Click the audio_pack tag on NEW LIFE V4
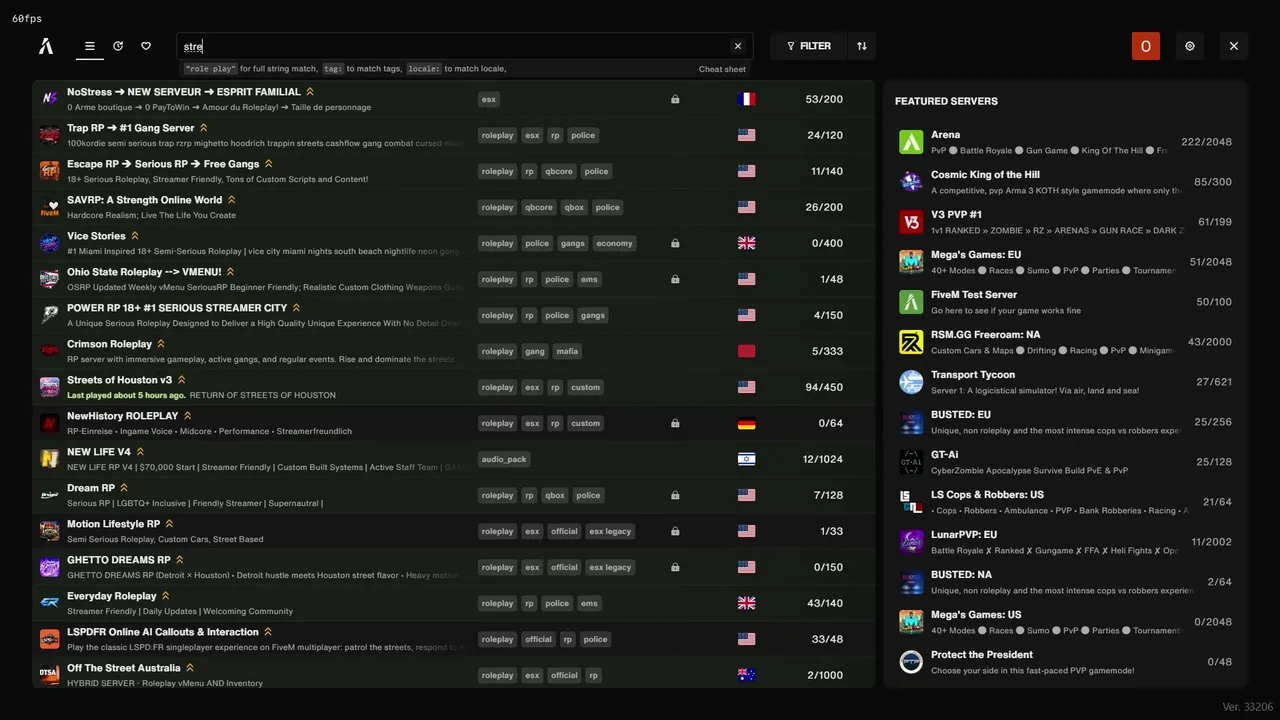This screenshot has height=720, width=1280. 504,459
